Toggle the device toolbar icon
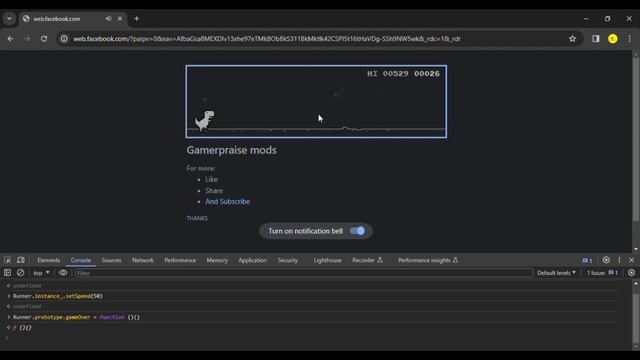 (x=20, y=260)
